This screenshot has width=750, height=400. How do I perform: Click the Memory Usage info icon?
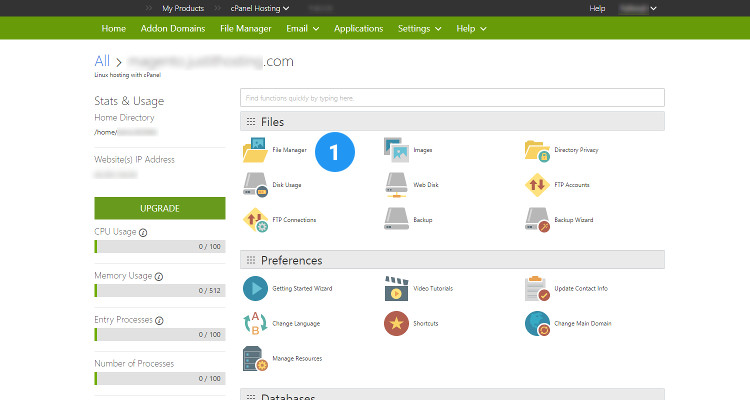point(159,277)
